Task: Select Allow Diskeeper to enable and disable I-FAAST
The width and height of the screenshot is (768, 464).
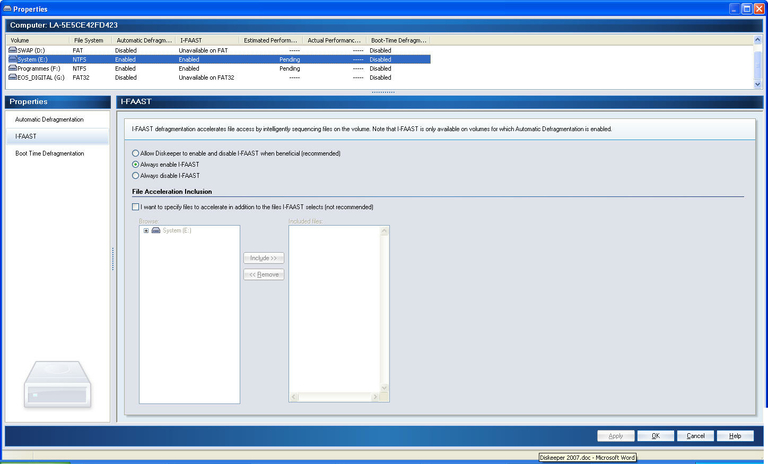Action: pos(136,153)
